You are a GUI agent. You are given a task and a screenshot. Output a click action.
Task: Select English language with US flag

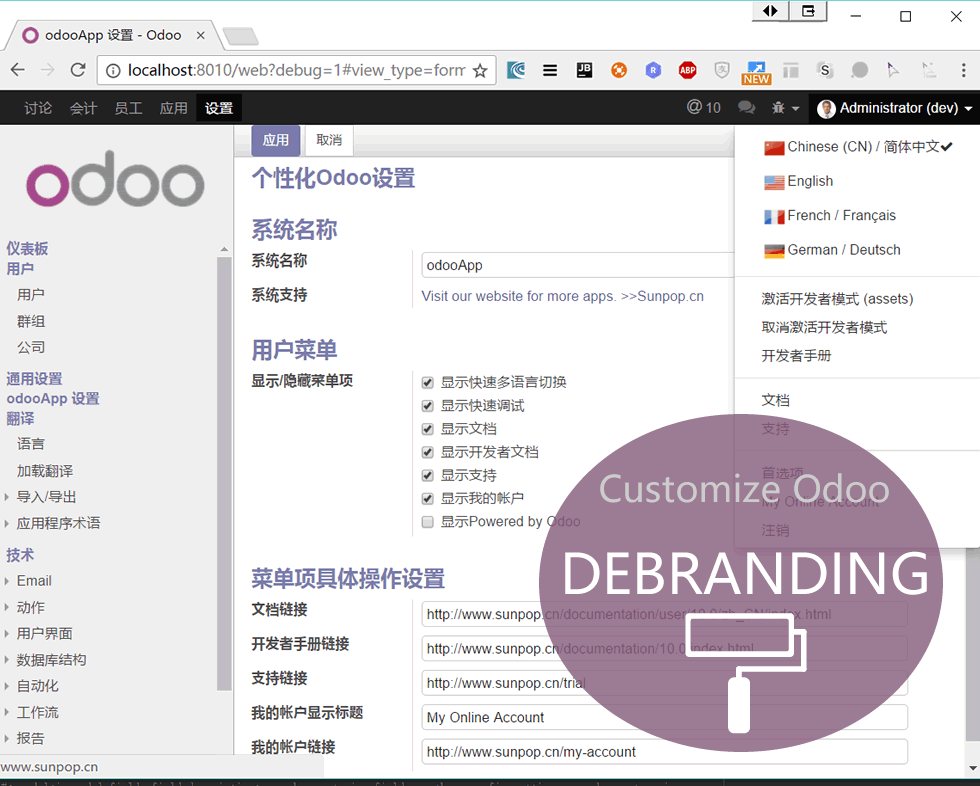coord(810,182)
